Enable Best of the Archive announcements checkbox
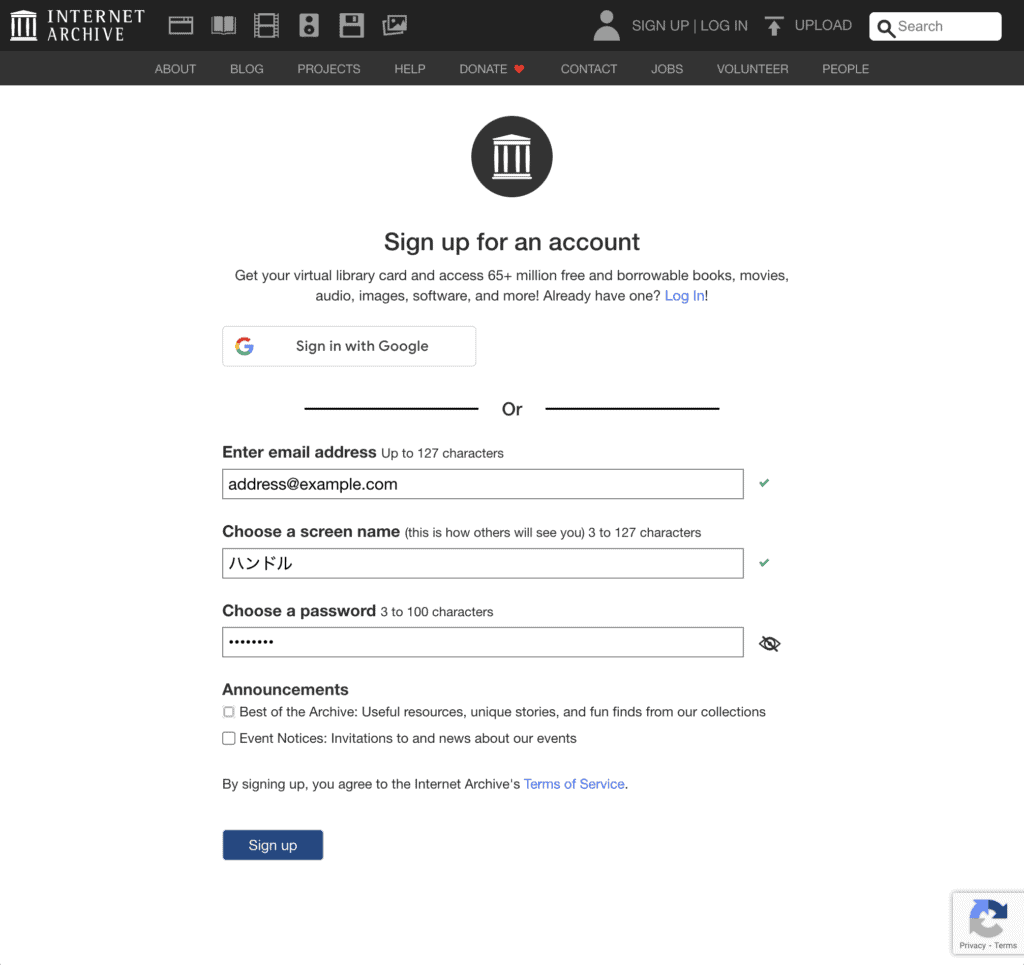Image resolution: width=1024 pixels, height=965 pixels. tap(229, 712)
